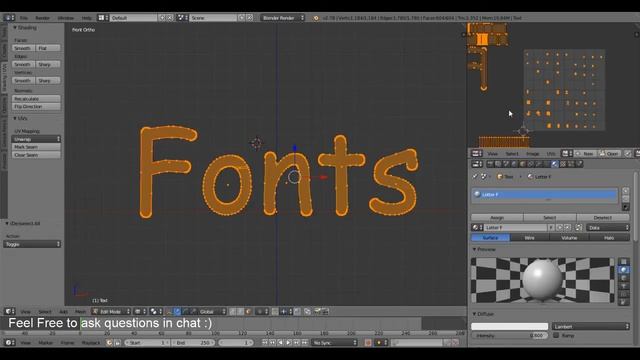Toggle the 3D manipulator widget

[x=168, y=311]
